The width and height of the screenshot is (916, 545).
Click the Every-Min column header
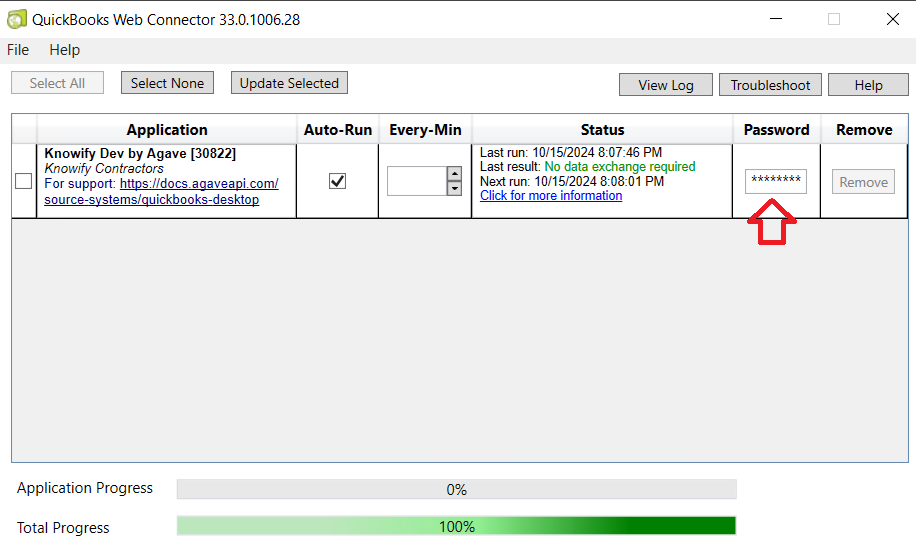(x=425, y=130)
